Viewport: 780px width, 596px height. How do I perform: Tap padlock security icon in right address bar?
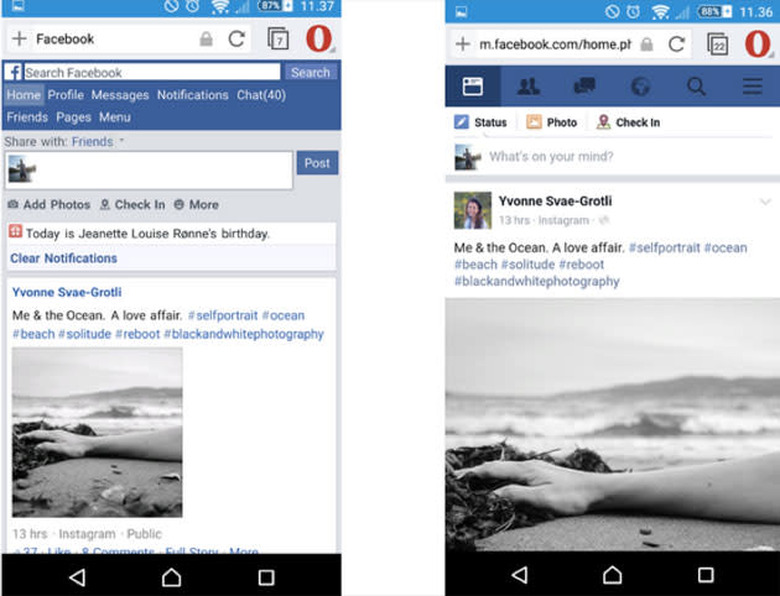pyautogui.click(x=646, y=44)
